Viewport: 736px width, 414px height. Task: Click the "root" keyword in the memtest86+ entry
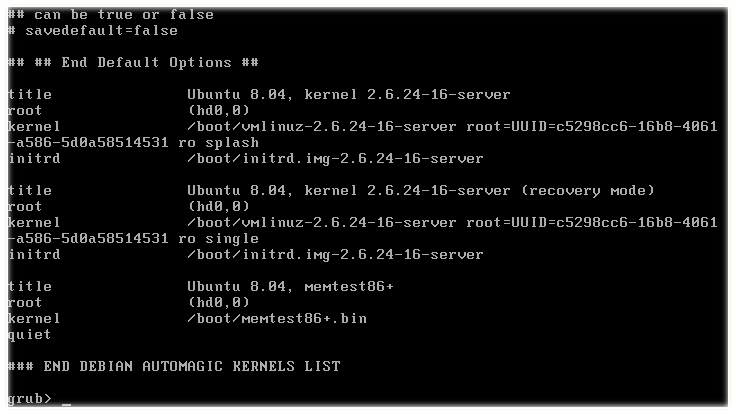pos(24,302)
